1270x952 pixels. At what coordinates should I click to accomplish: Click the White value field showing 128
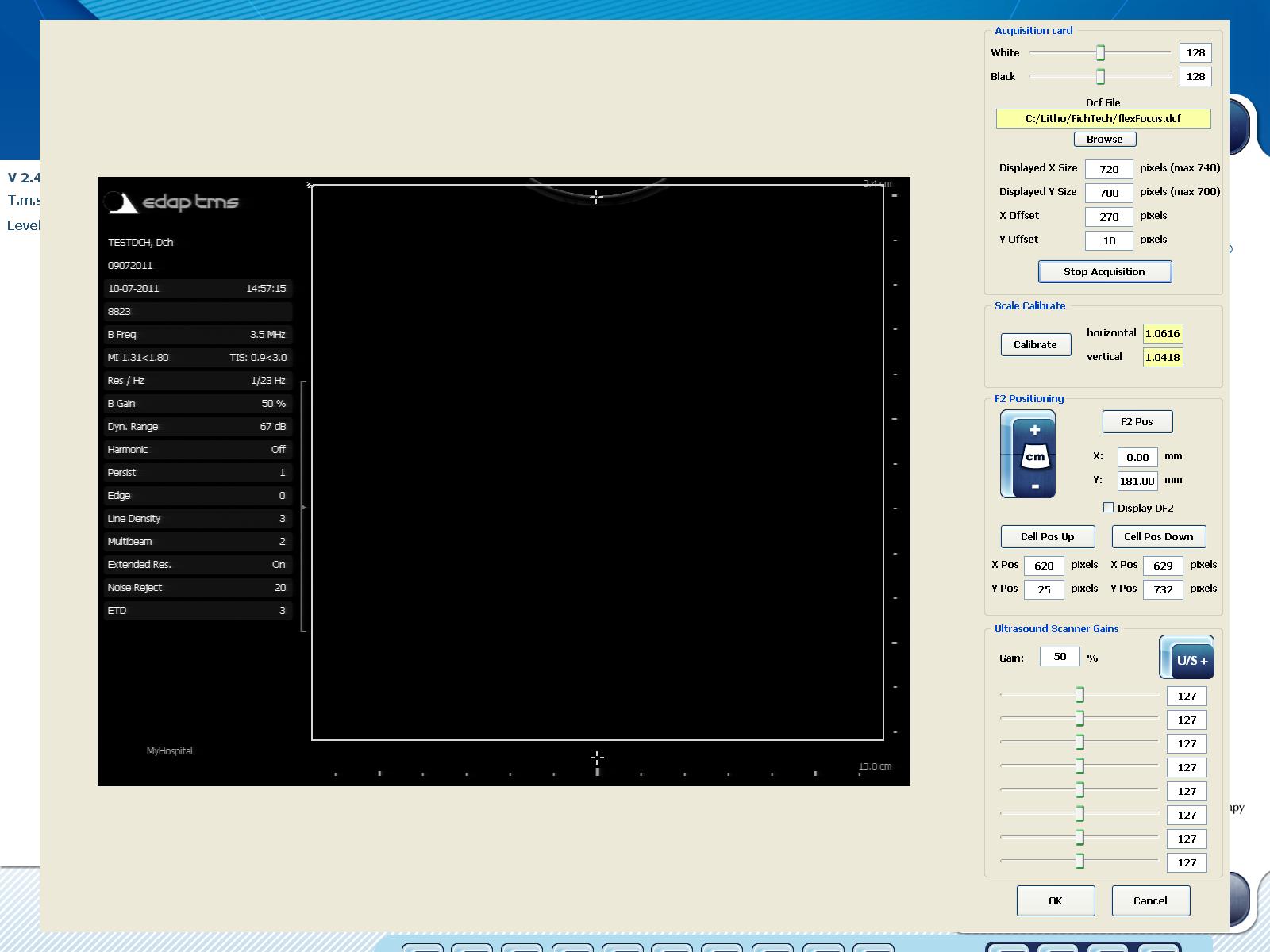click(x=1195, y=52)
